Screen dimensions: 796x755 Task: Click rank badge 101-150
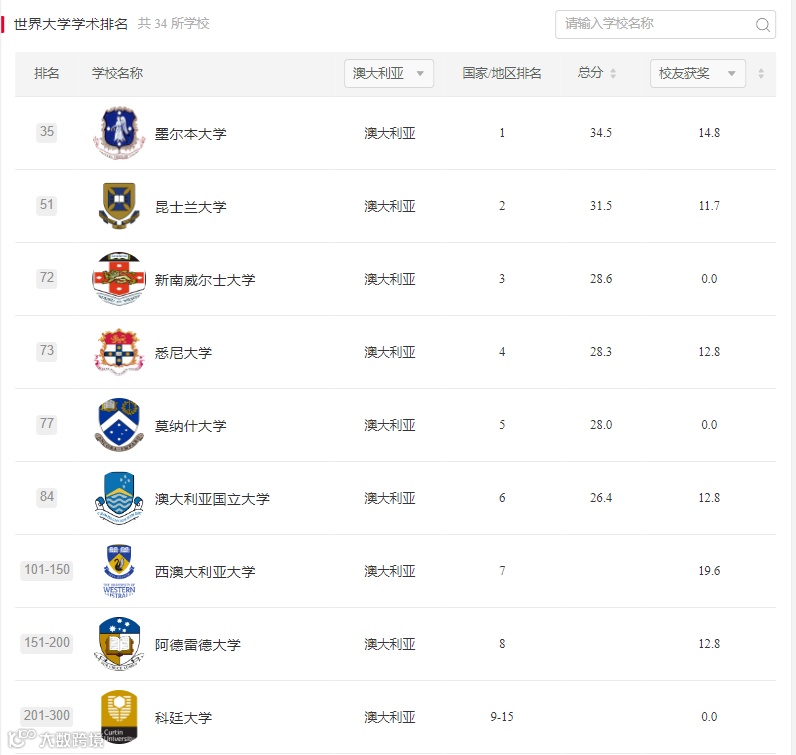47,570
